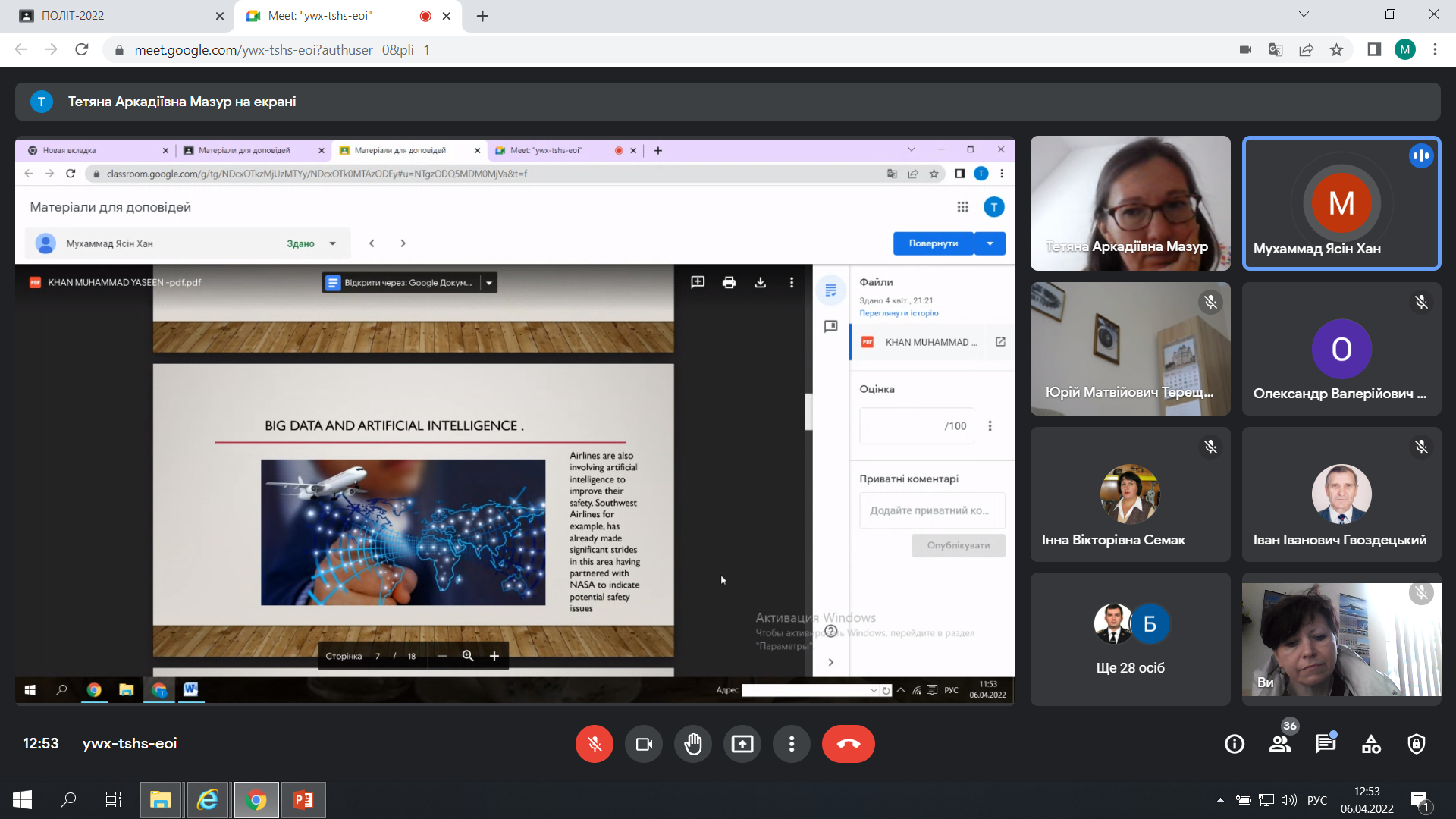Show hidden system tray icons
The height and width of the screenshot is (819, 1456).
coord(1220,800)
